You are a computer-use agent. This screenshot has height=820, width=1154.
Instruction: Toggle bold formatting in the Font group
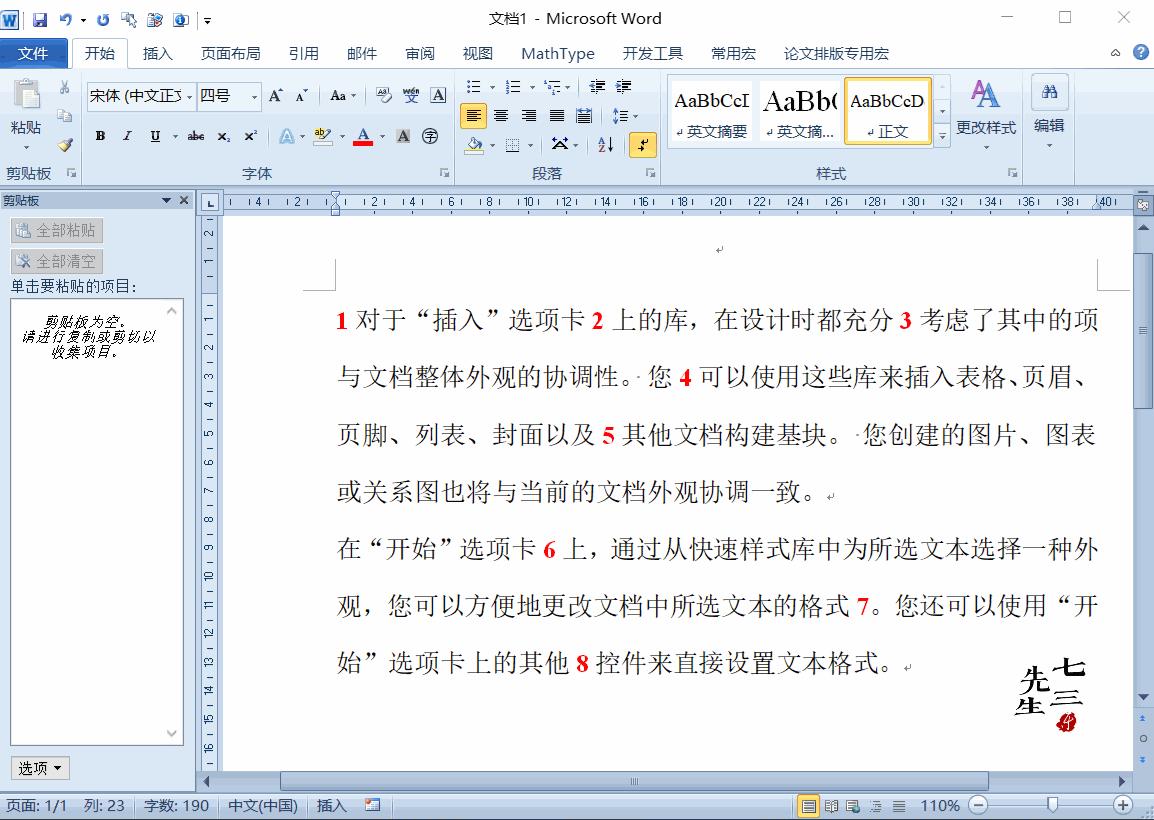(x=99, y=136)
